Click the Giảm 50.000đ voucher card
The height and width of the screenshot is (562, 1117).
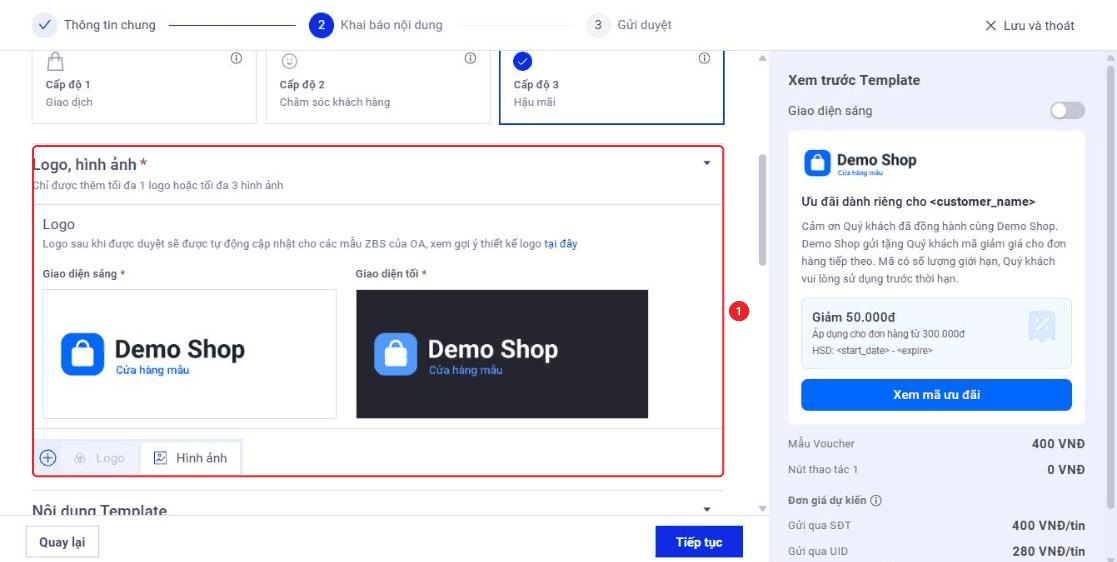(936, 333)
